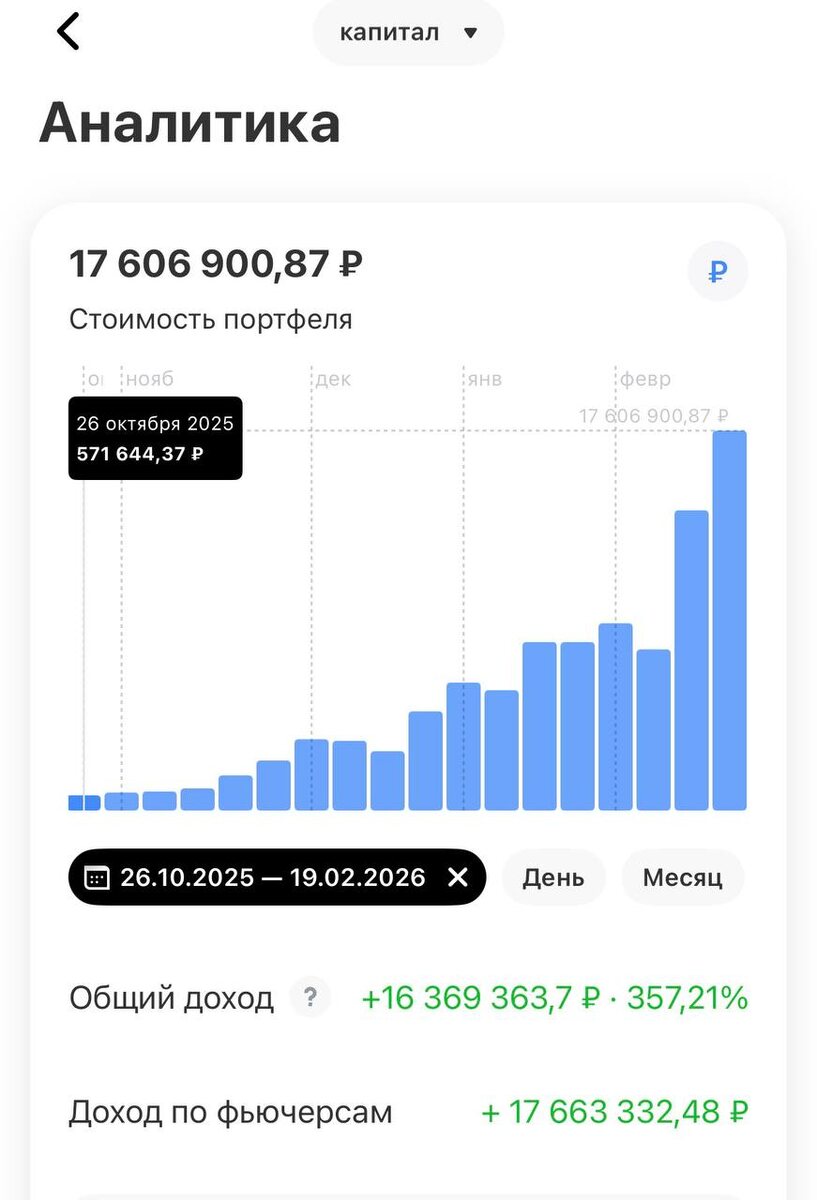817x1200 pixels.
Task: Clear the date range with X icon
Action: coord(458,877)
